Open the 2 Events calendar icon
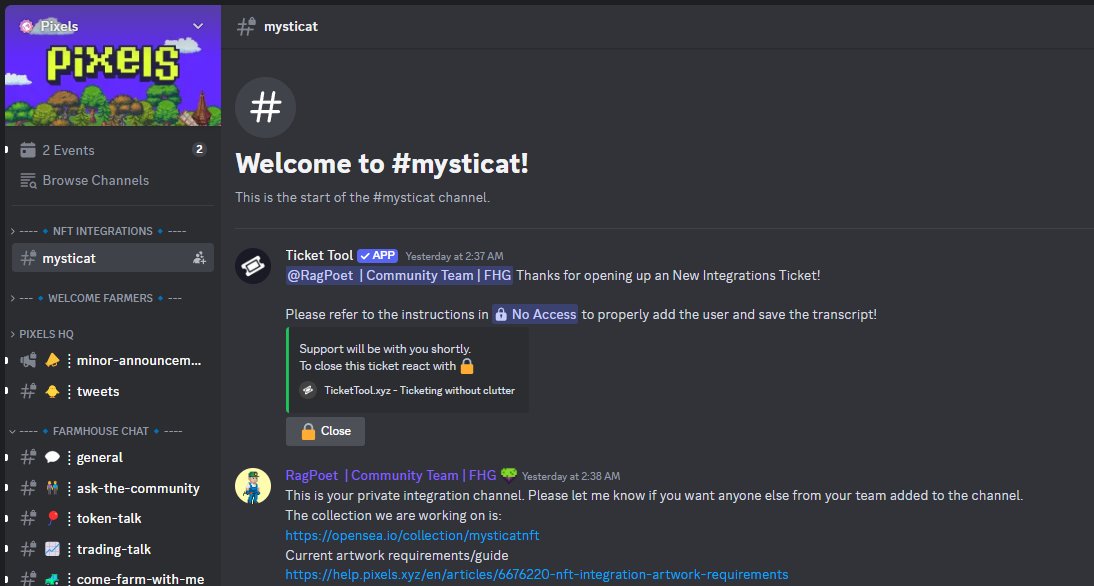This screenshot has height=586, width=1094. [x=28, y=150]
